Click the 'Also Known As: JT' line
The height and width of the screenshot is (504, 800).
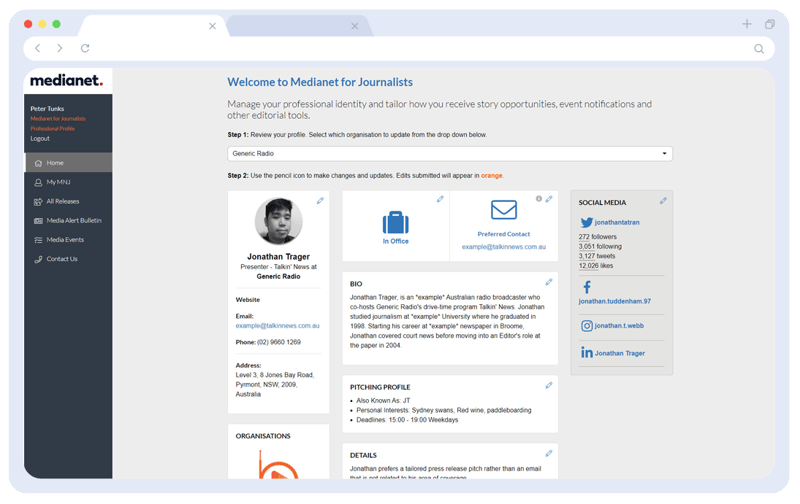383,400
